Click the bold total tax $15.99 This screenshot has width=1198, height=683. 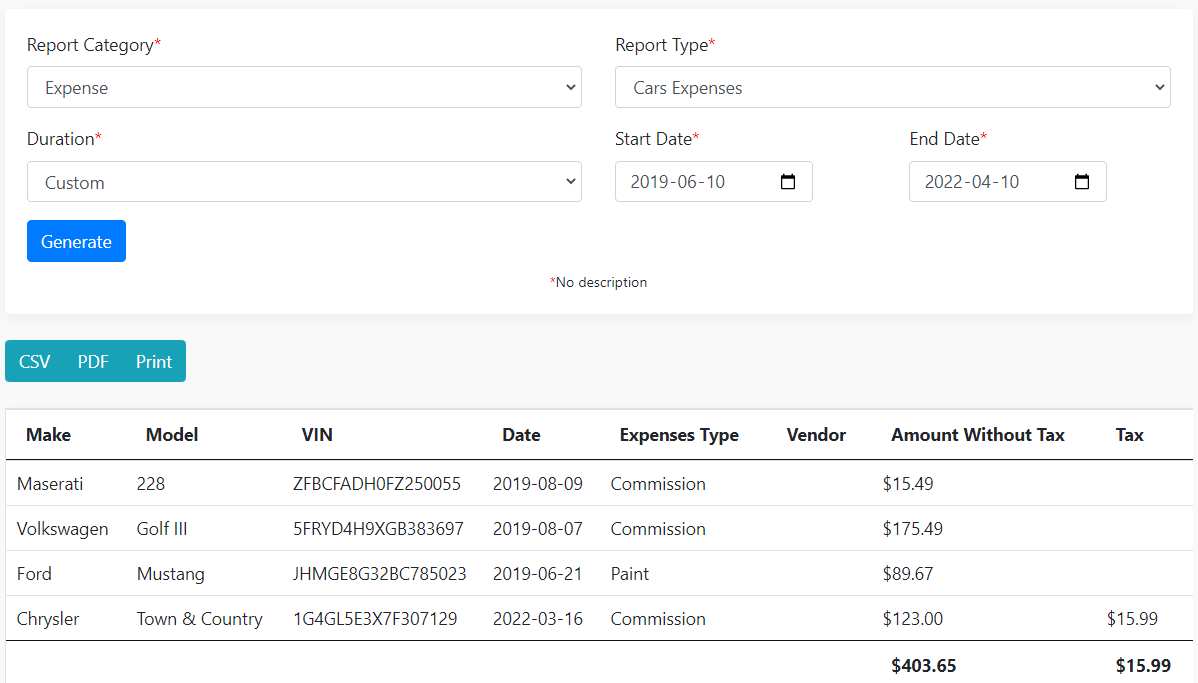click(1143, 665)
